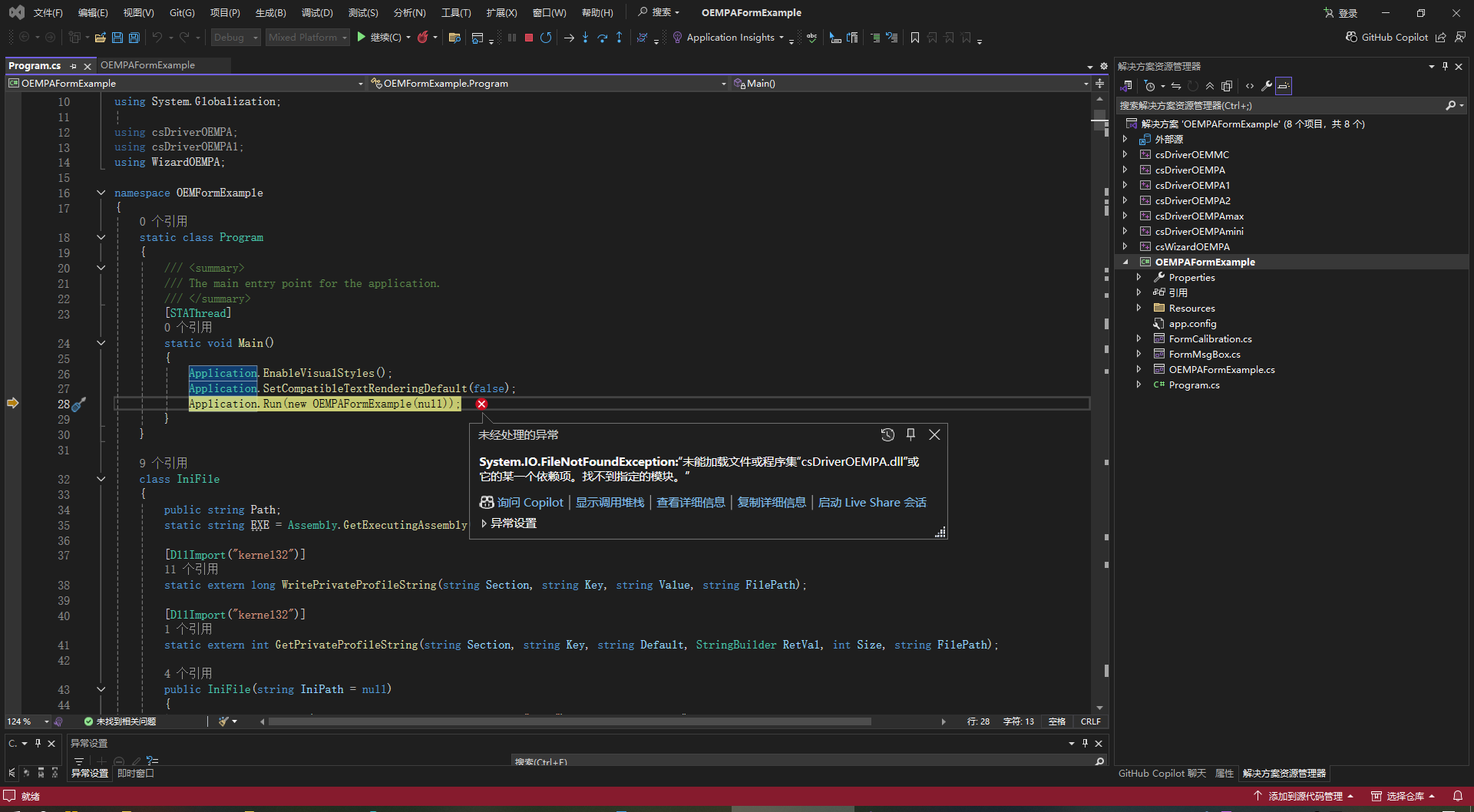Click the 显示调用堆栈 link
1474x812 pixels.
coord(610,502)
